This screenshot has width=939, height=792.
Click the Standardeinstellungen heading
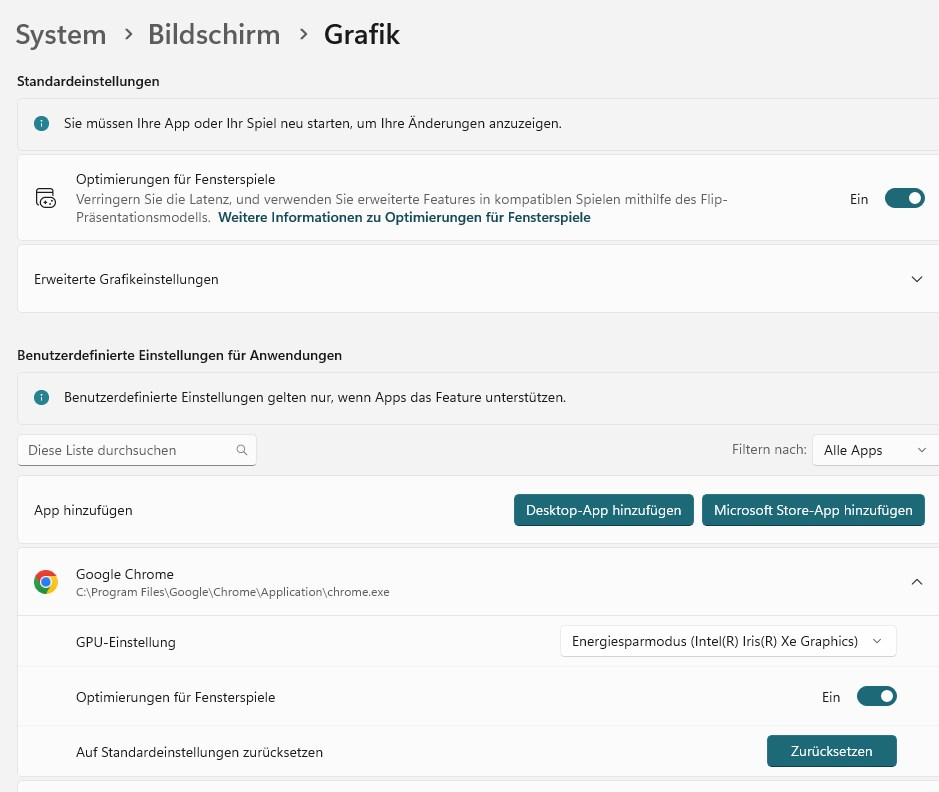coord(88,81)
